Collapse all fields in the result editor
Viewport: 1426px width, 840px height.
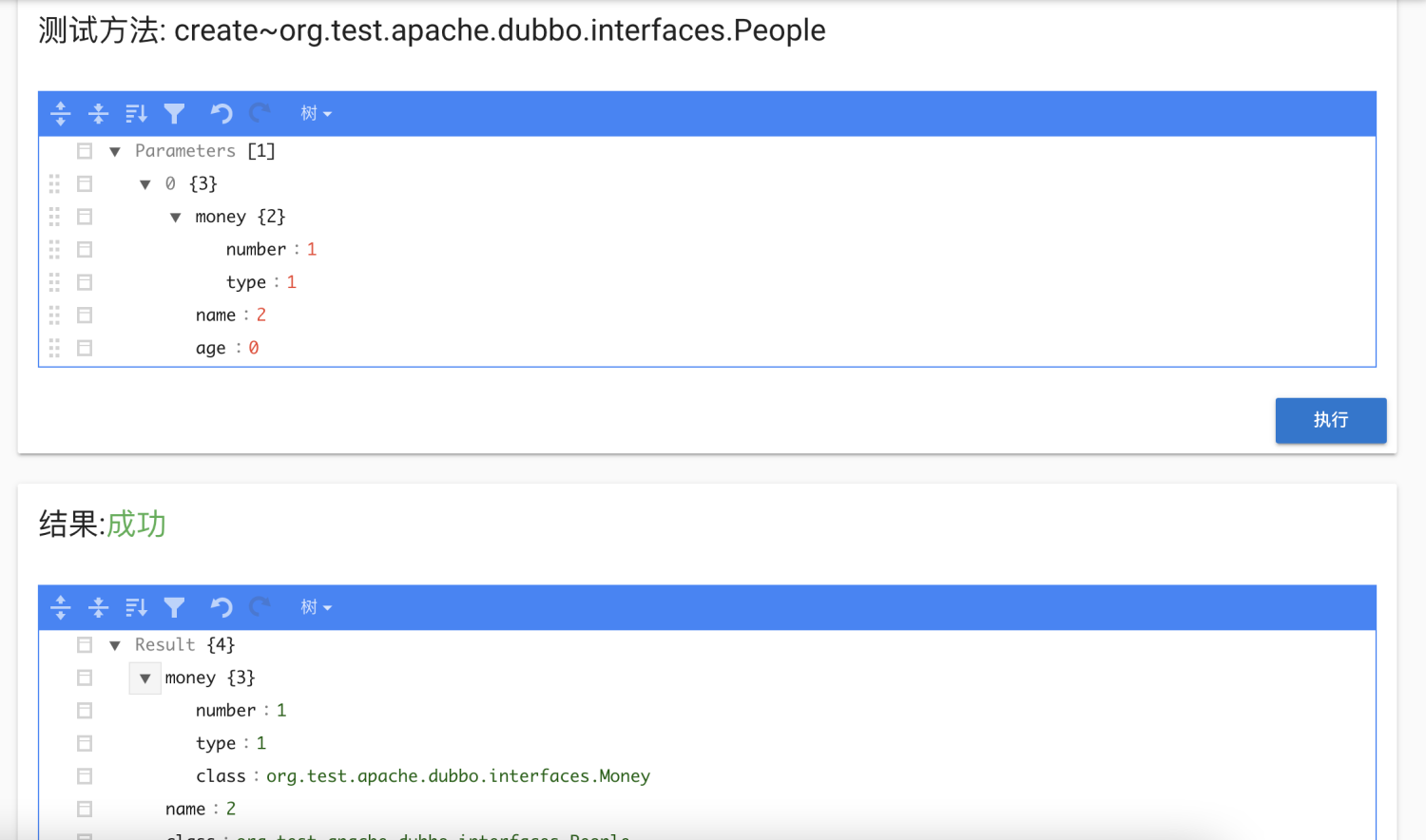pos(98,607)
